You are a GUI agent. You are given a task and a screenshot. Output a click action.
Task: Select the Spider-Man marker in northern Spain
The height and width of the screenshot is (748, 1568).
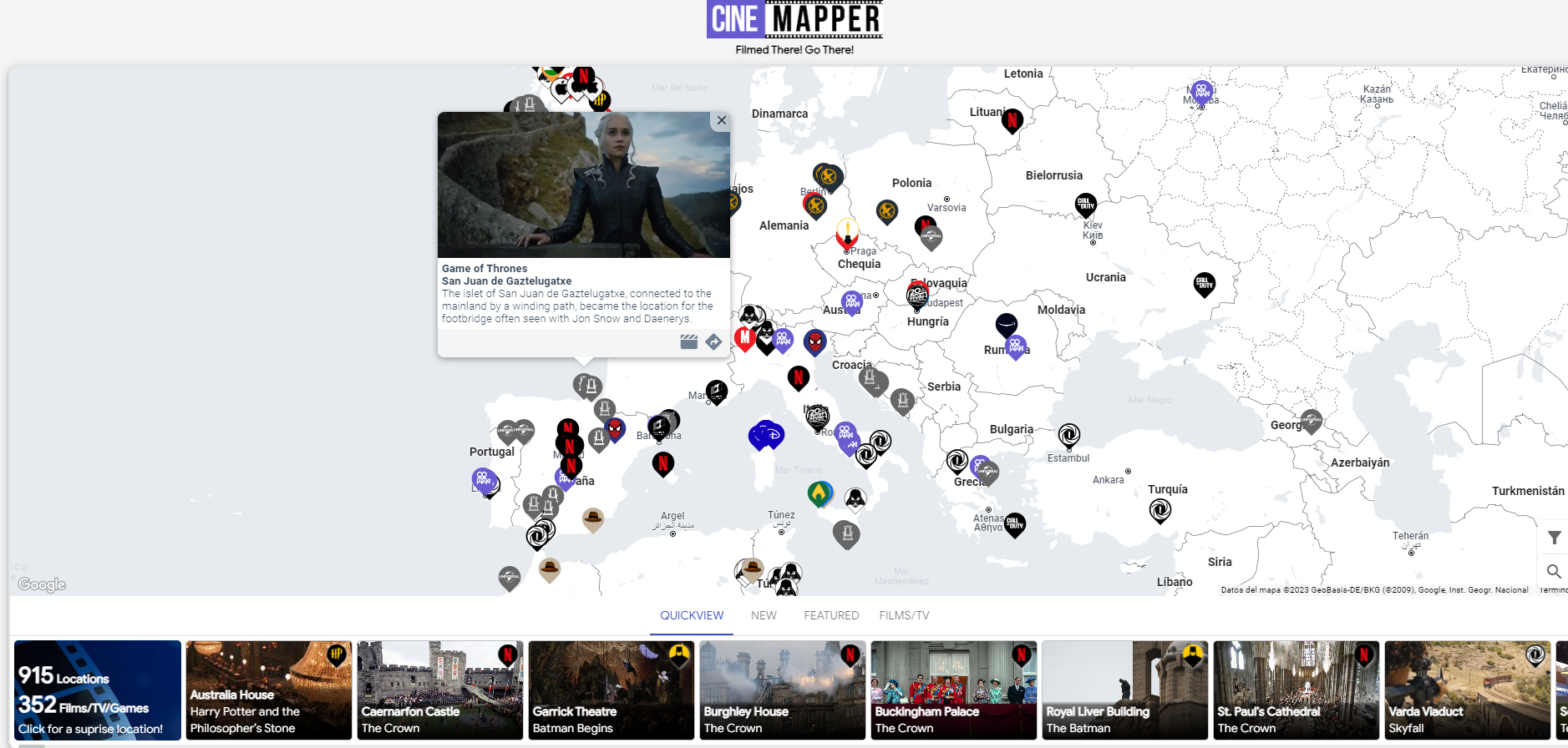(615, 430)
